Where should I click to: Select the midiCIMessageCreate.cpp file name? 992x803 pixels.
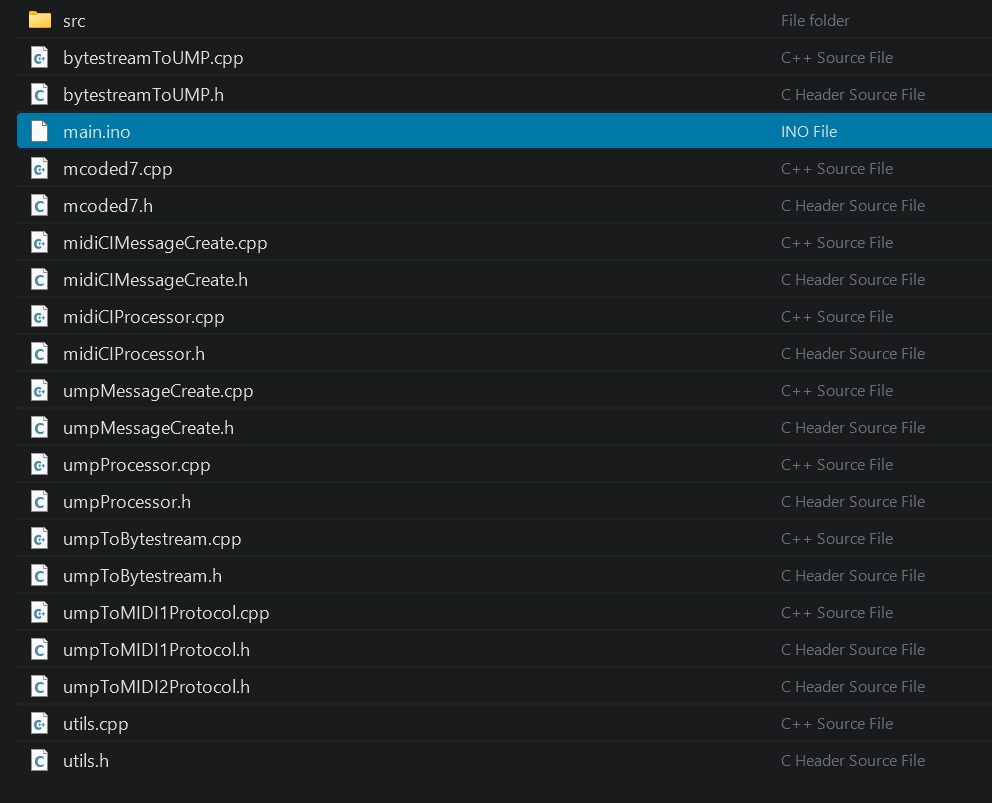165,243
